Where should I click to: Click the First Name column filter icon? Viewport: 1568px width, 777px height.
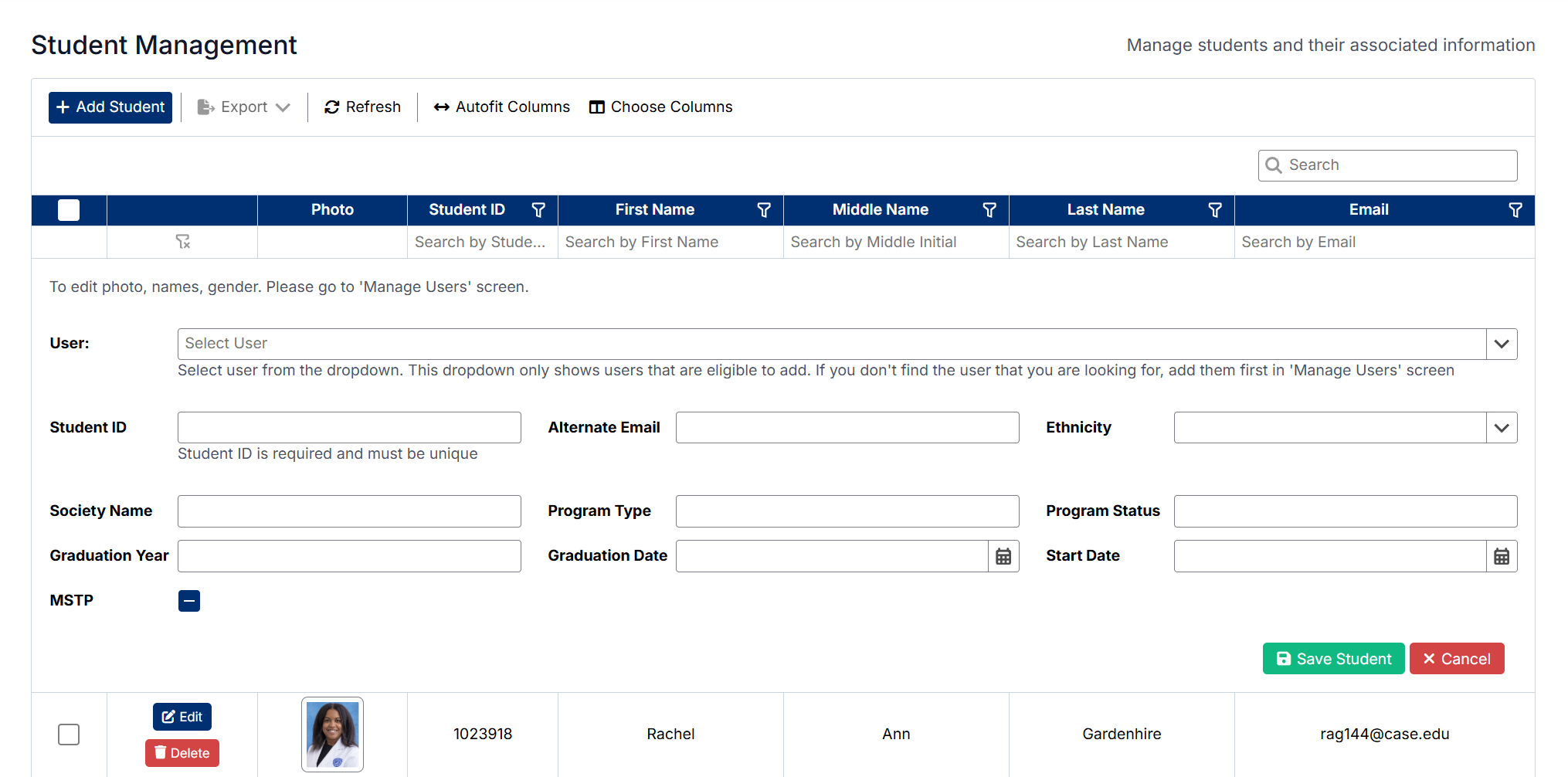click(764, 210)
